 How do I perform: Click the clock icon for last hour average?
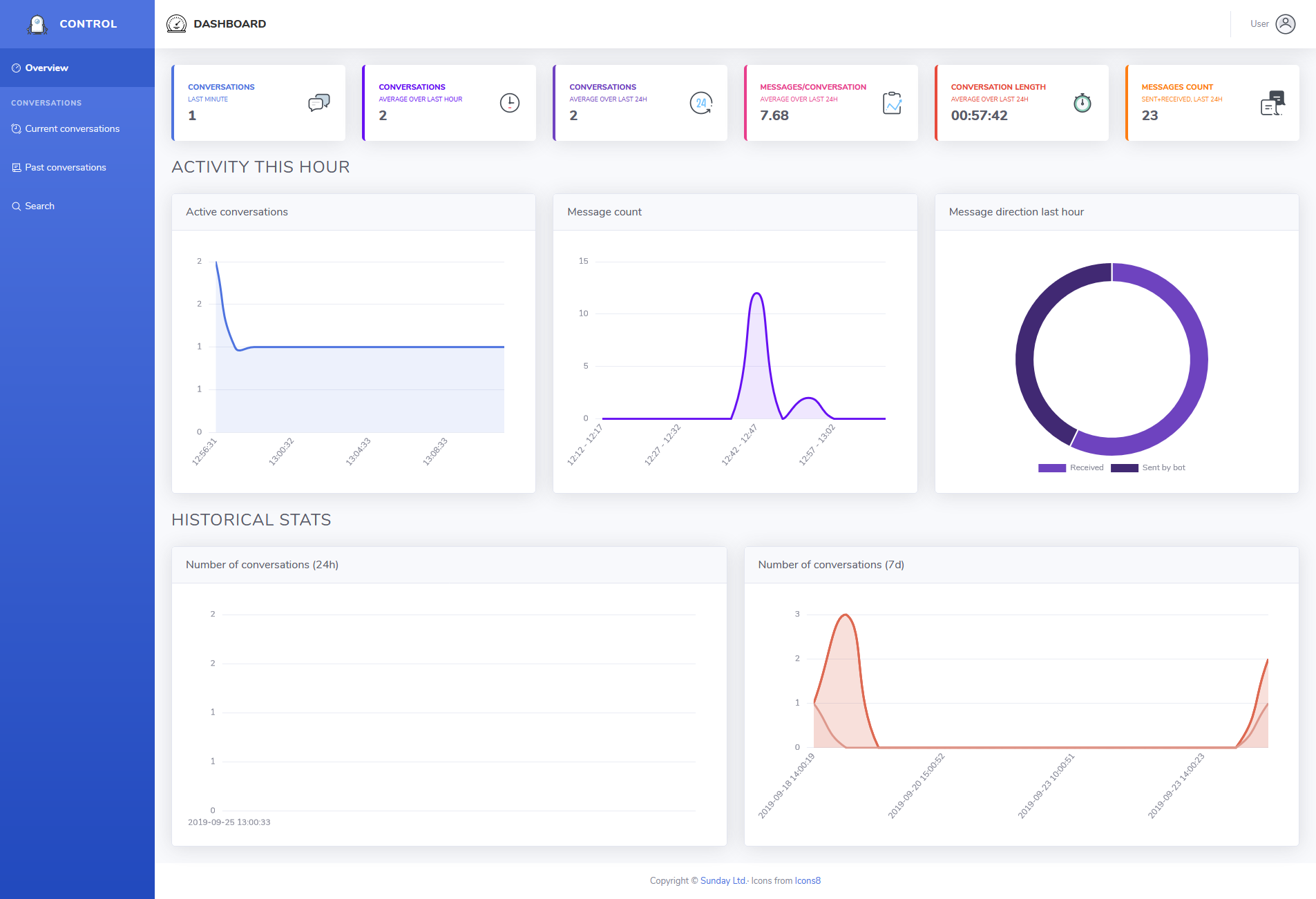[x=509, y=103]
